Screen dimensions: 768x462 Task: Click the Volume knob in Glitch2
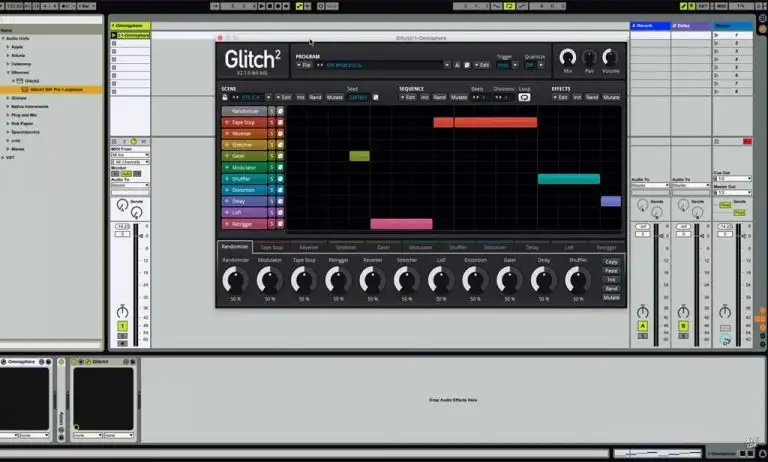tap(610, 57)
